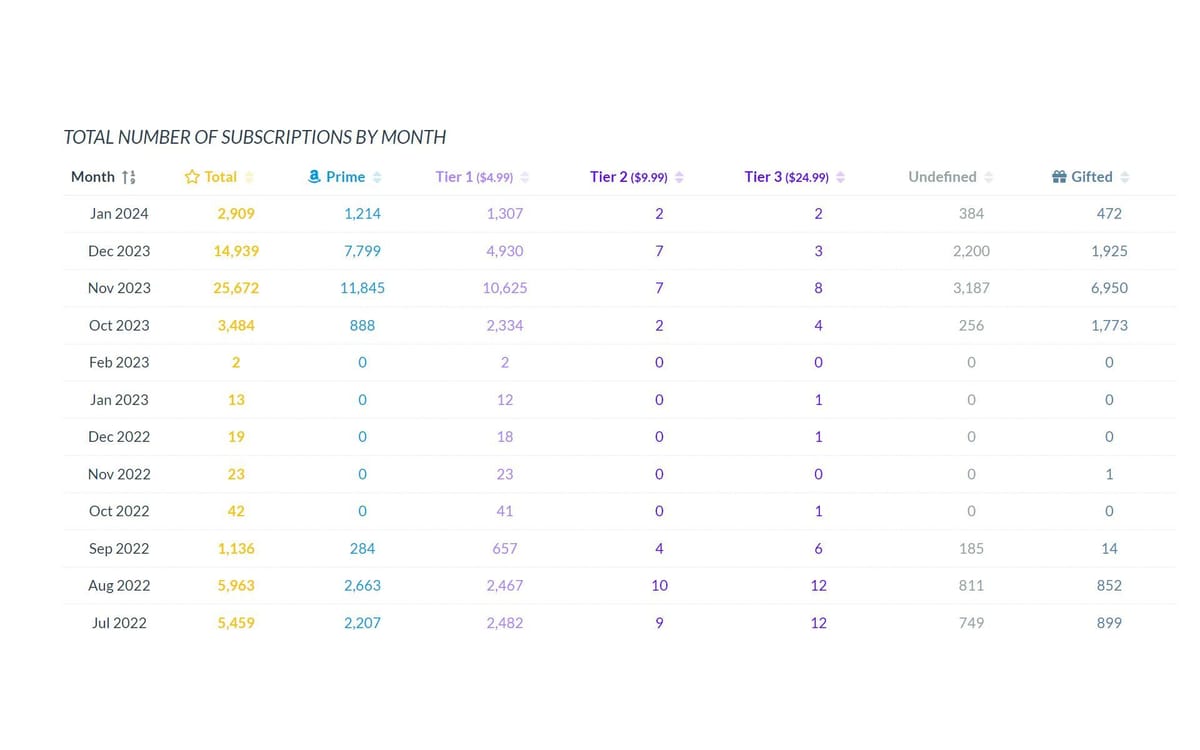1200x750 pixels.
Task: Sort Tier 3 column using arrow icon
Action: (x=840, y=177)
